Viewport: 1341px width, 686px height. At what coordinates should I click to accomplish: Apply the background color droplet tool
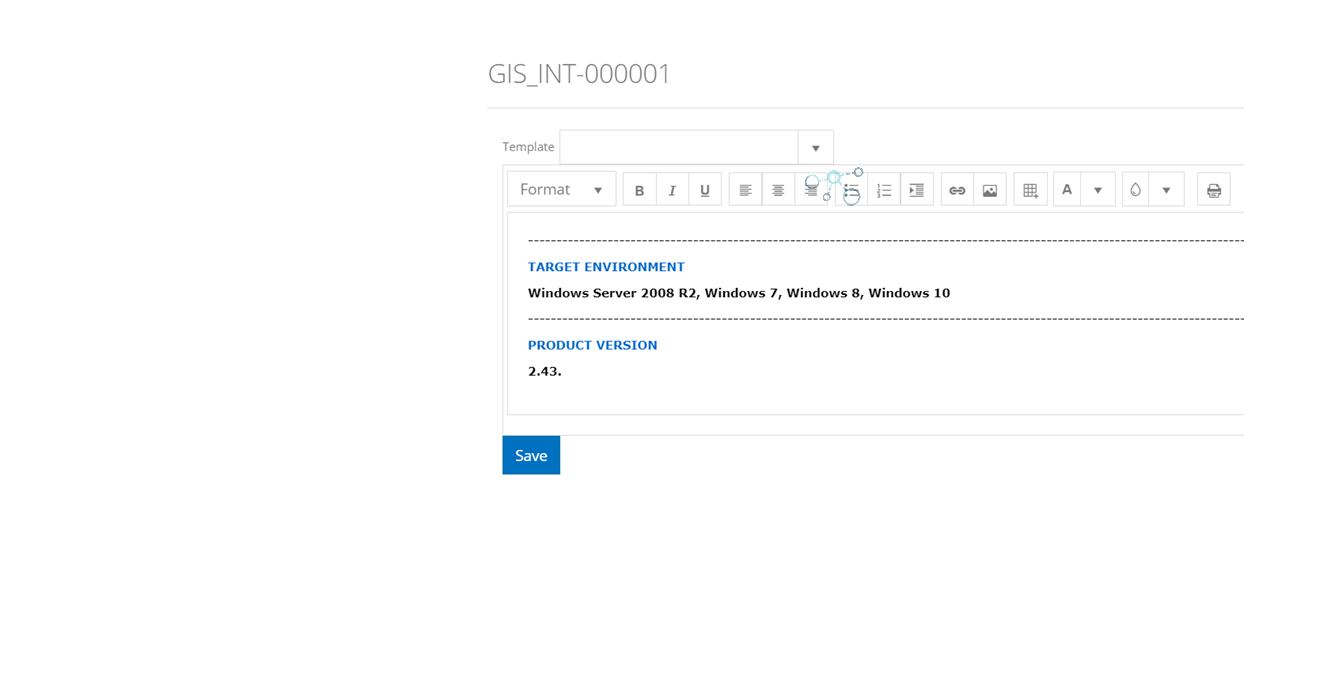pyautogui.click(x=1135, y=190)
